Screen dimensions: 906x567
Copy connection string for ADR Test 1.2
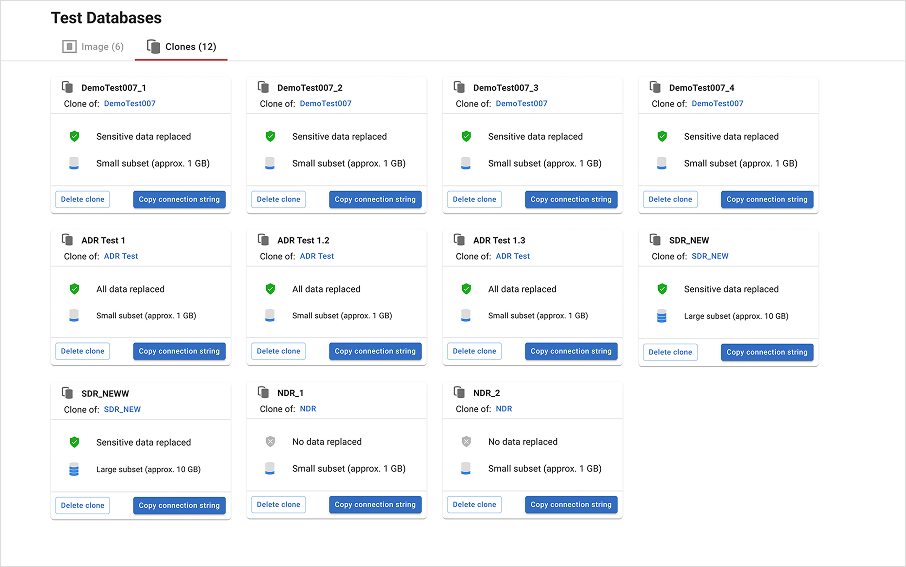point(375,352)
